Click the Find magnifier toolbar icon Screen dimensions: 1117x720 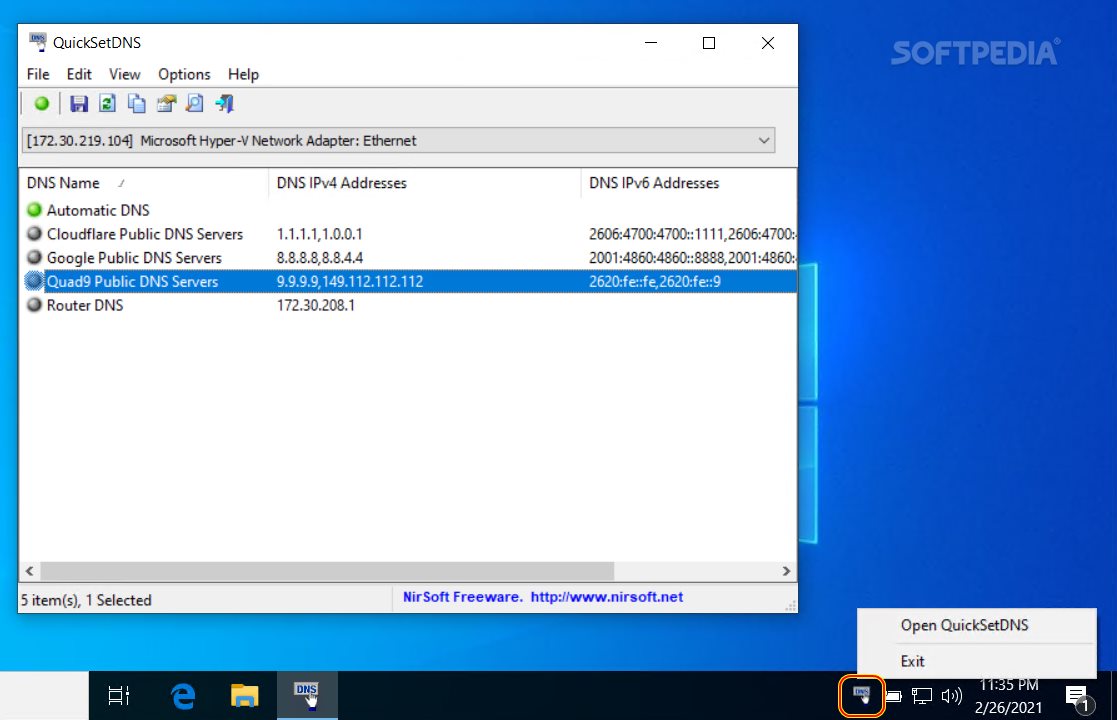tap(194, 104)
